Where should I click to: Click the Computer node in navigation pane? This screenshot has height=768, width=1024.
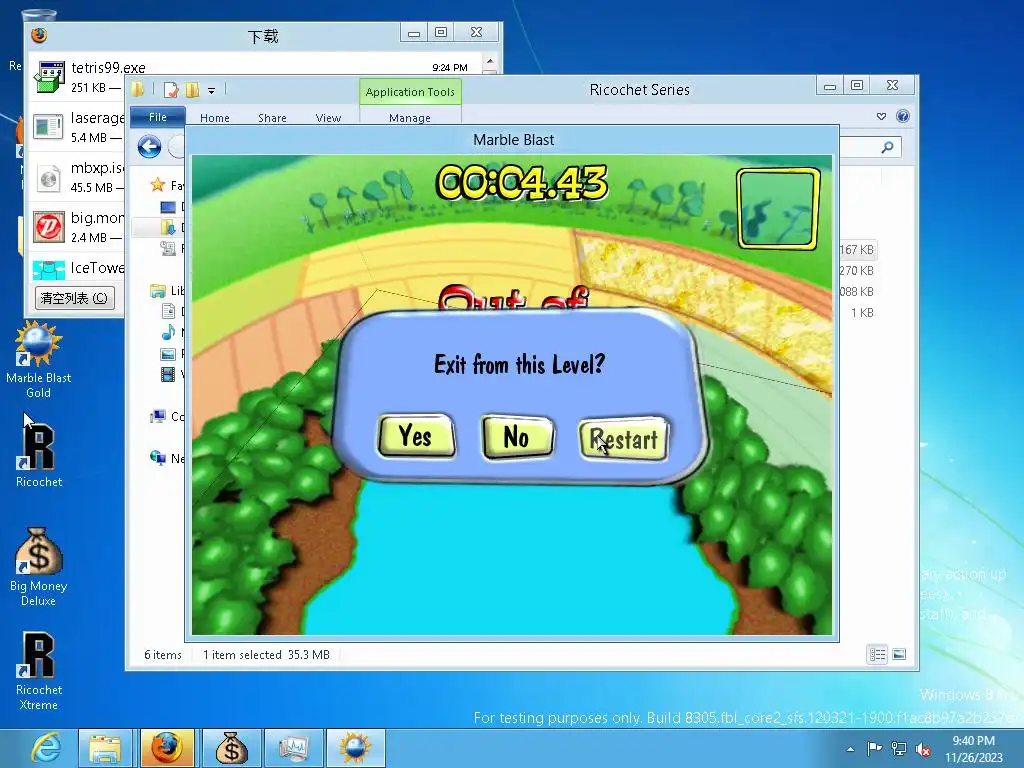[x=157, y=416]
